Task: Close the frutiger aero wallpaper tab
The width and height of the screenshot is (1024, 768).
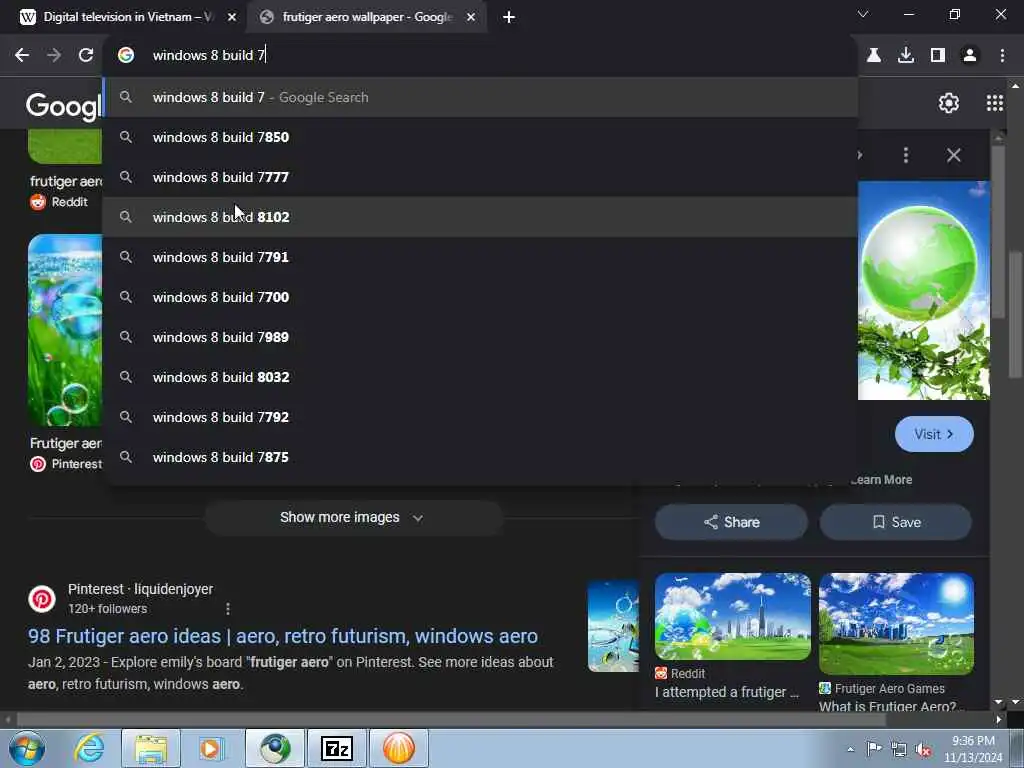Action: click(x=471, y=17)
